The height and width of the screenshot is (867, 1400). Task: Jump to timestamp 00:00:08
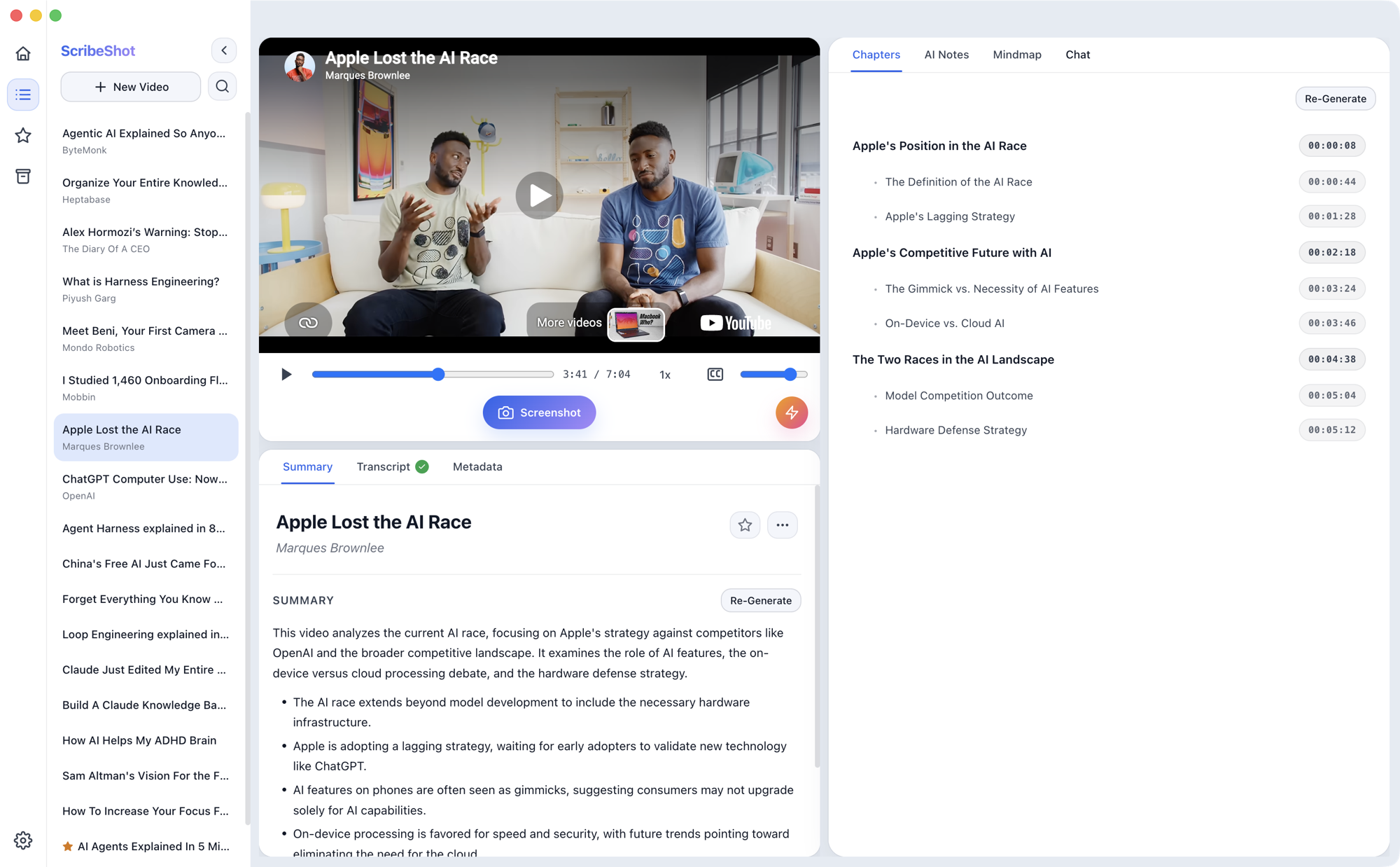coord(1332,146)
